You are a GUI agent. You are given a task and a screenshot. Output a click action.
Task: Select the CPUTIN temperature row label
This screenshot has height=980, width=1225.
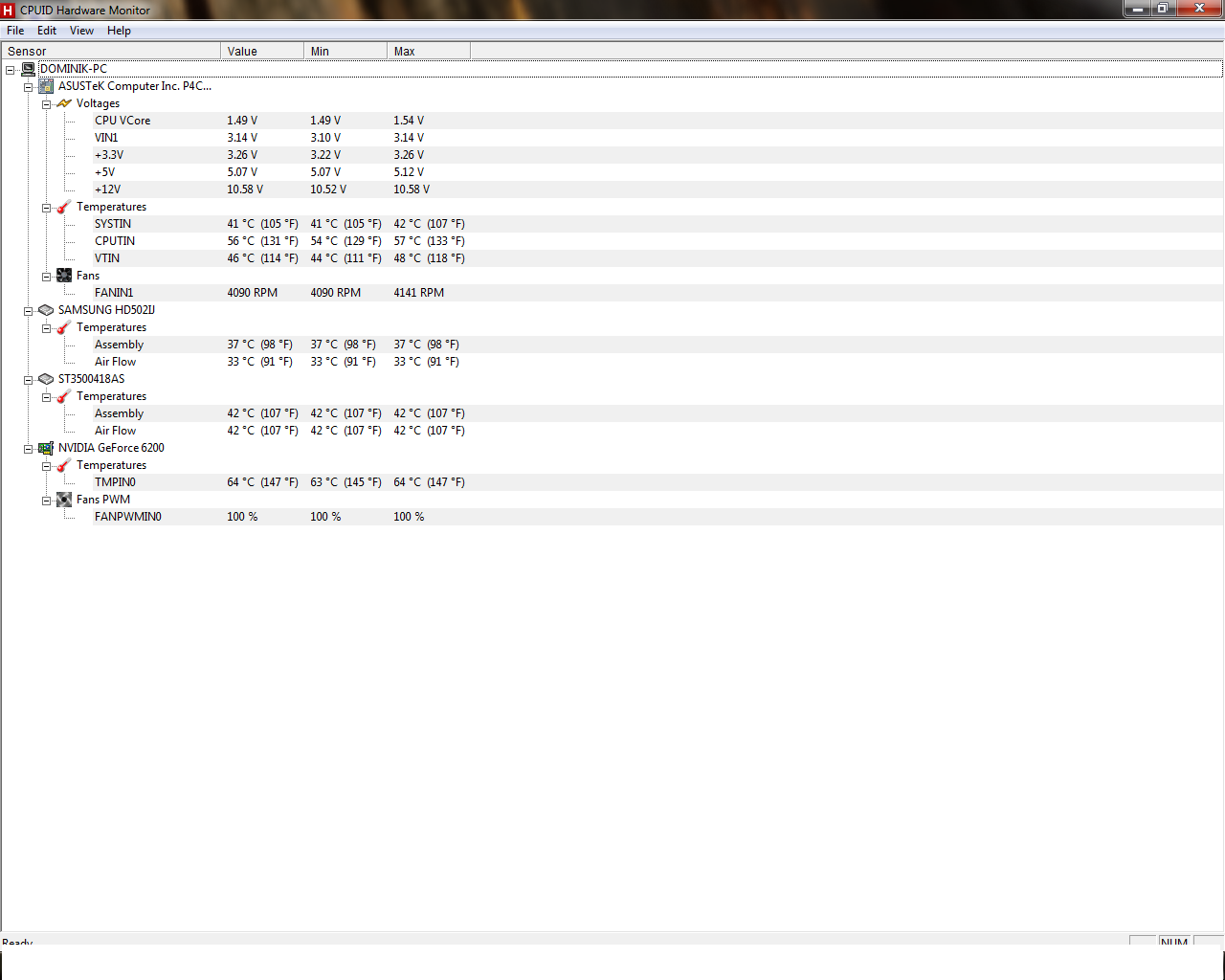pos(115,241)
